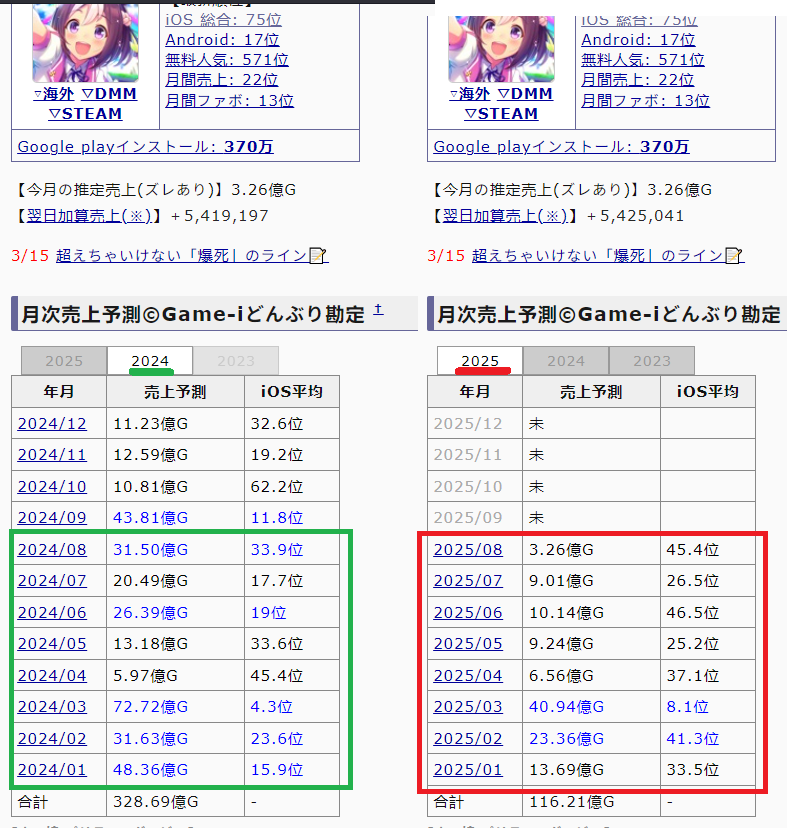The height and width of the screenshot is (828, 788).
Task: Click right Android: 17位 ranking link
Action: click(639, 40)
